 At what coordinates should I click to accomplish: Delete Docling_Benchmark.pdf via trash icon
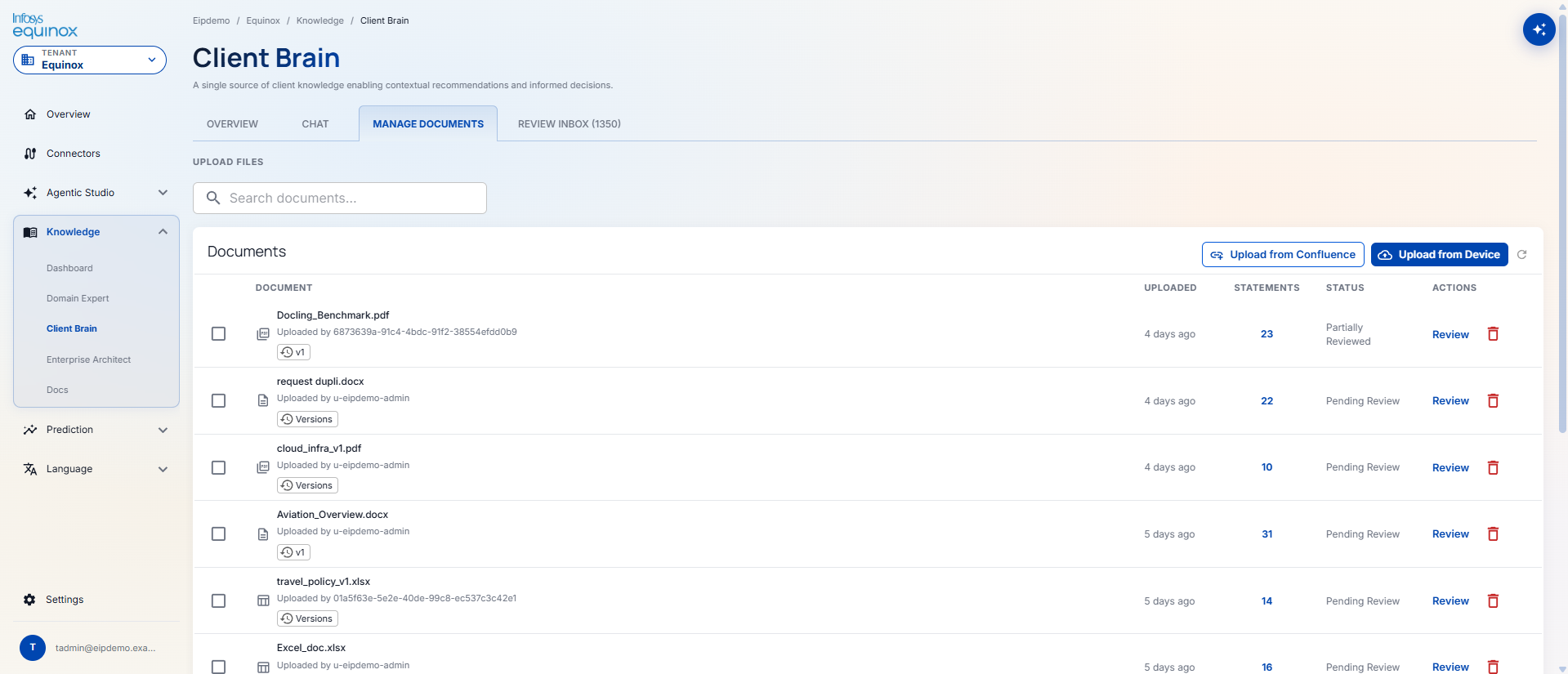1493,334
